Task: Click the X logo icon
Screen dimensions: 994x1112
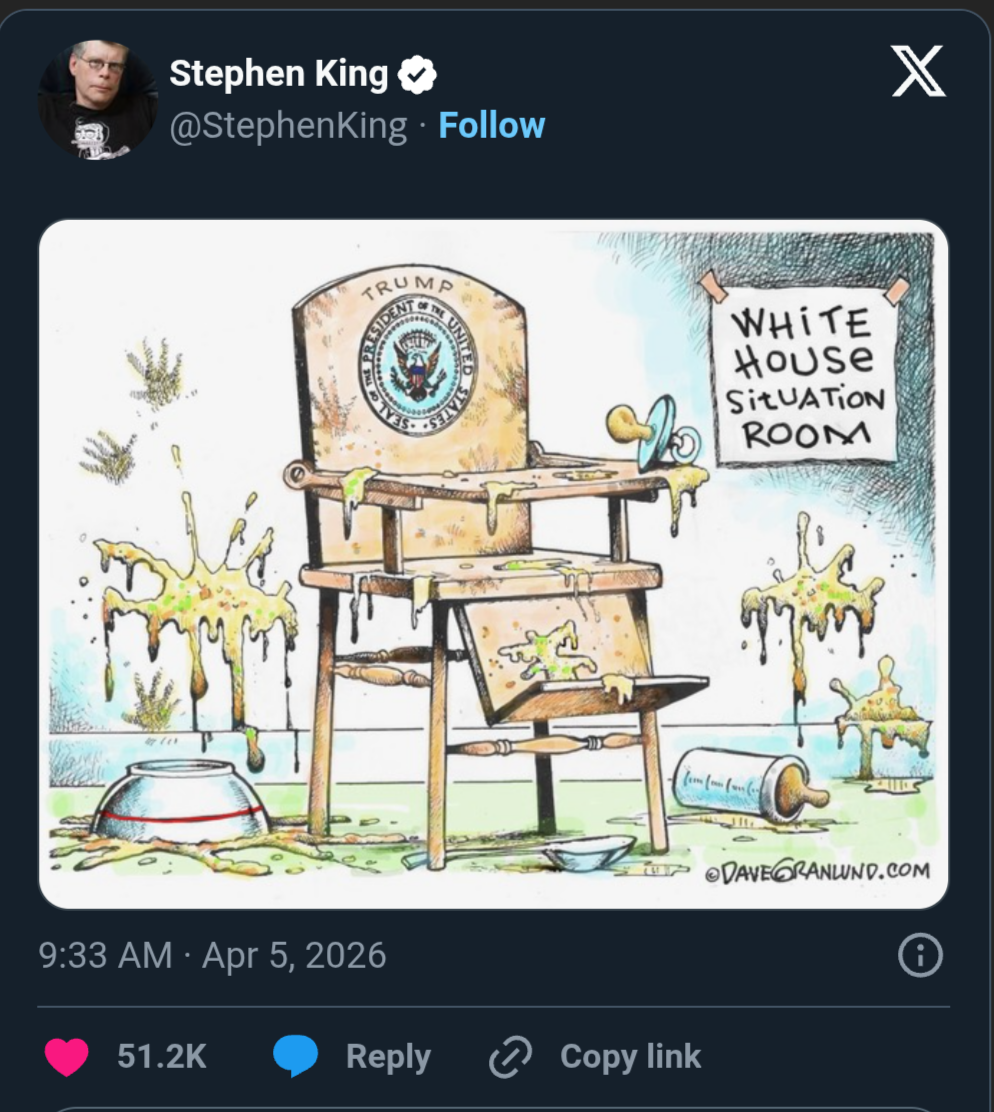Action: pyautogui.click(x=917, y=74)
